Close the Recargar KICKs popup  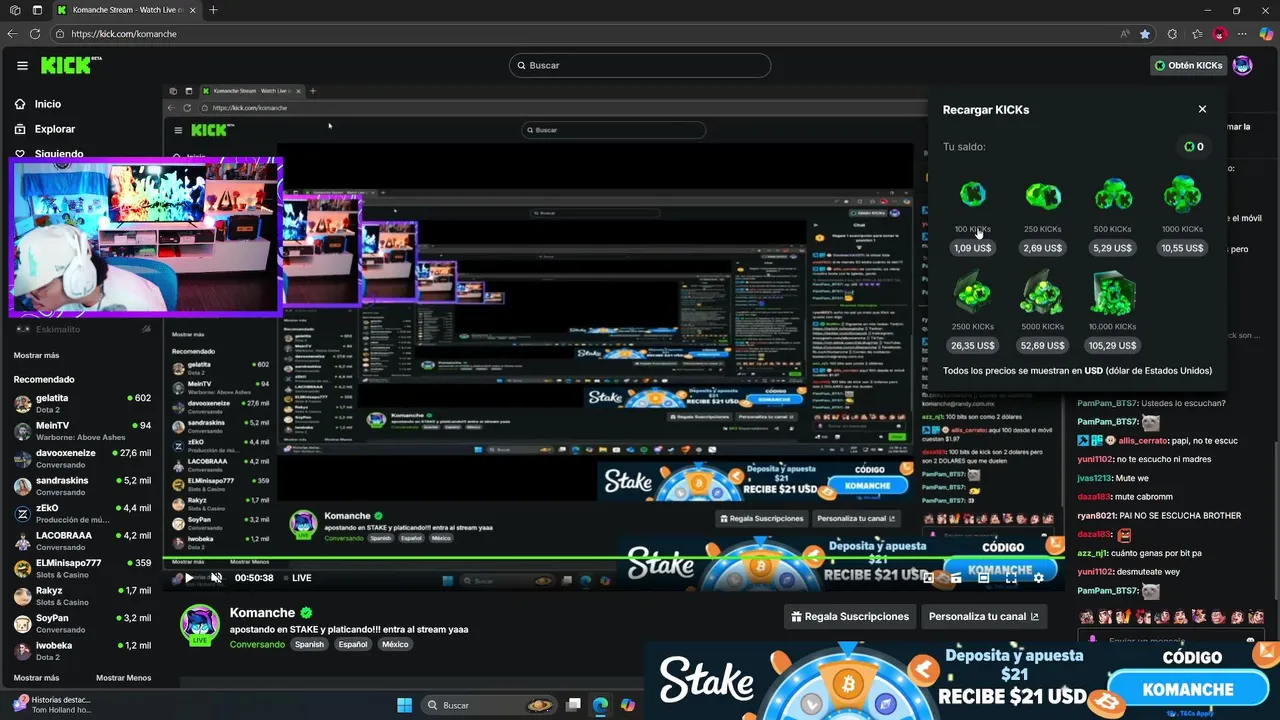coord(1202,109)
